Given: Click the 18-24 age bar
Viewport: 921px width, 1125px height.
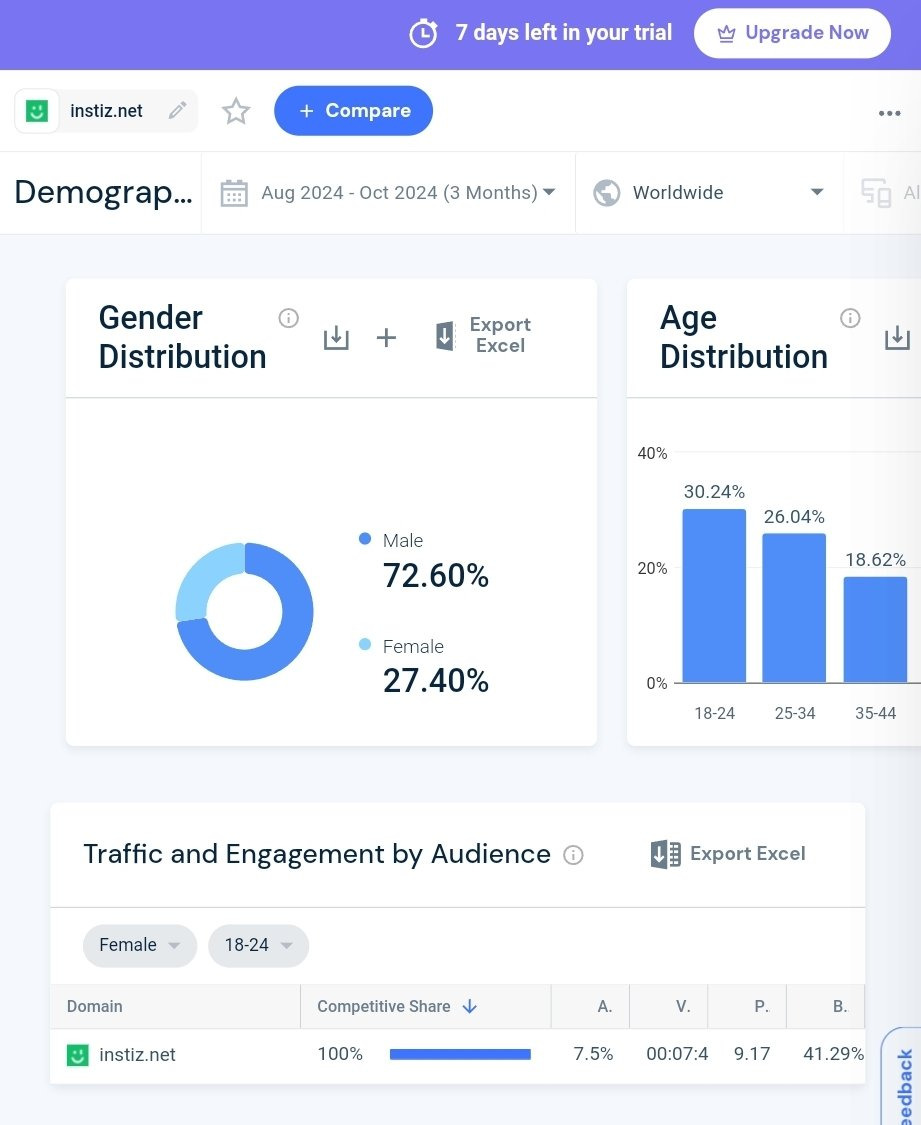Looking at the screenshot, I should point(714,596).
